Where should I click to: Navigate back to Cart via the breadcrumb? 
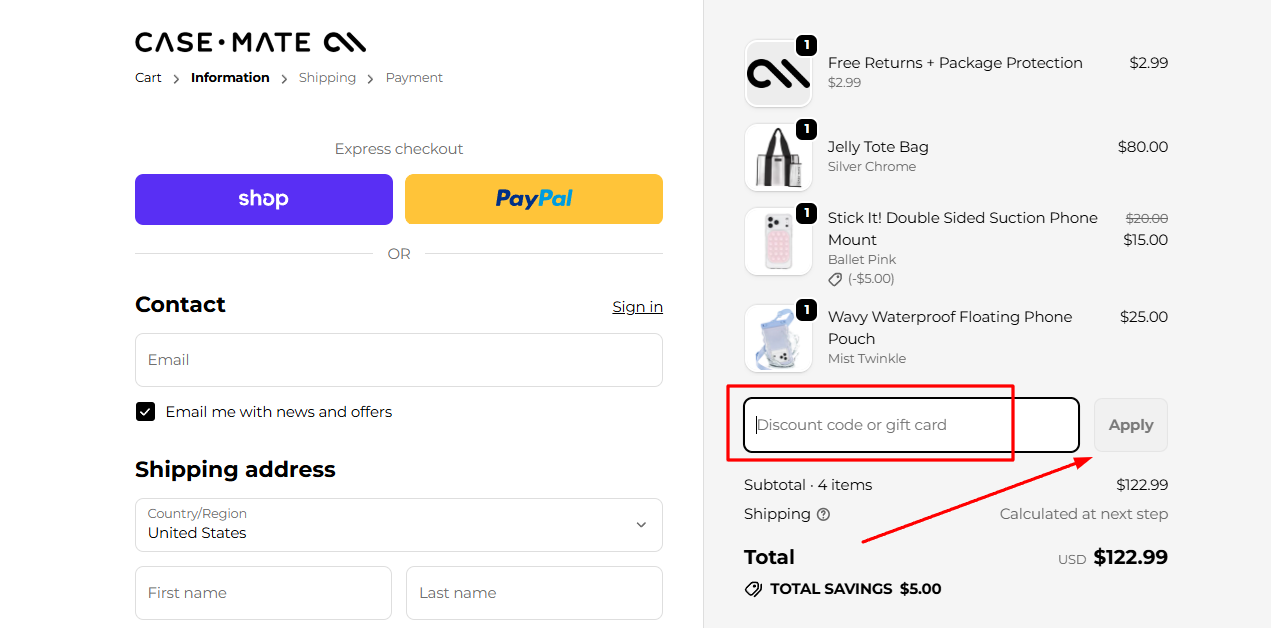tap(147, 77)
